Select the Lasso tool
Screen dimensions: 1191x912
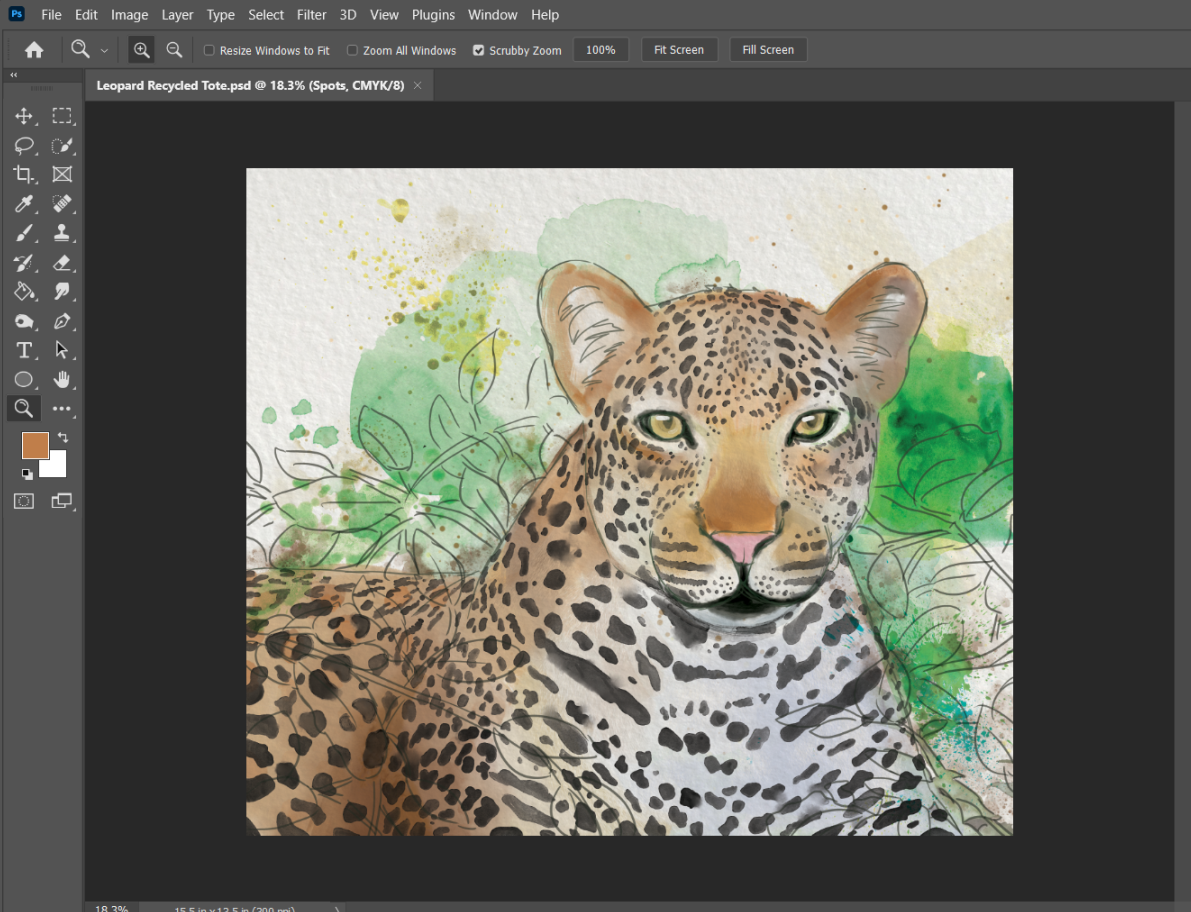[24, 146]
